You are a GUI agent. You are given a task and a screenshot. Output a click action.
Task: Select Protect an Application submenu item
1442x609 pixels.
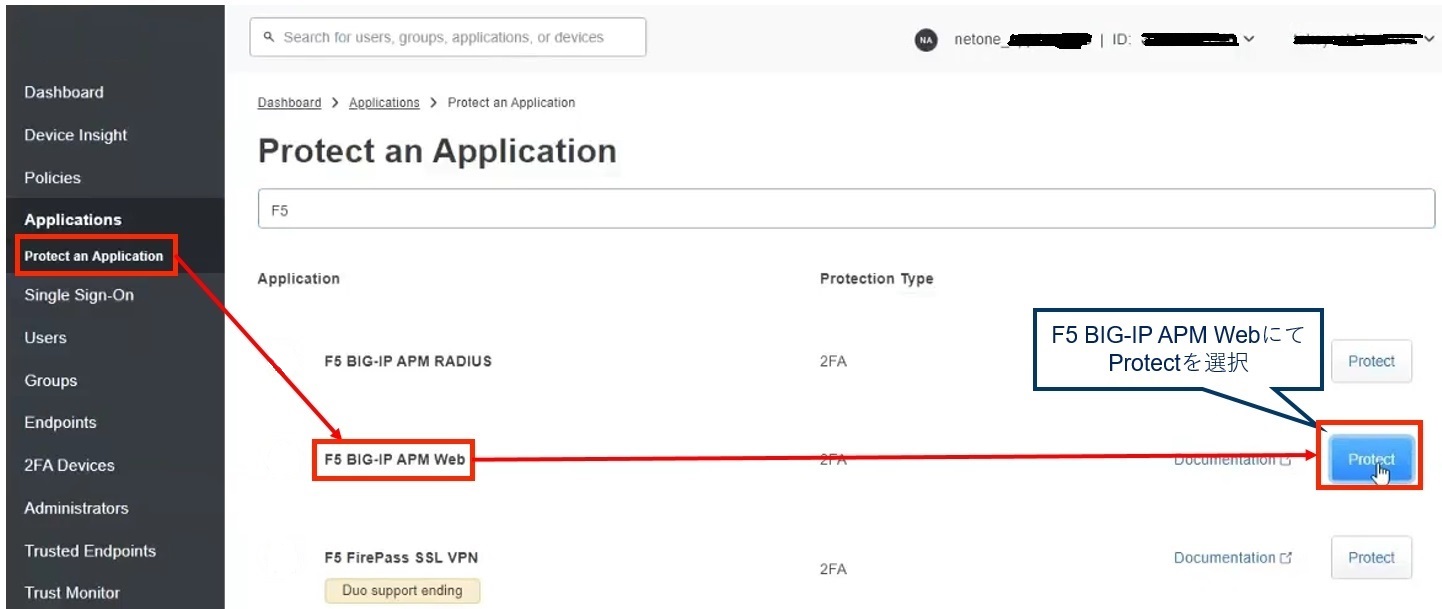94,256
